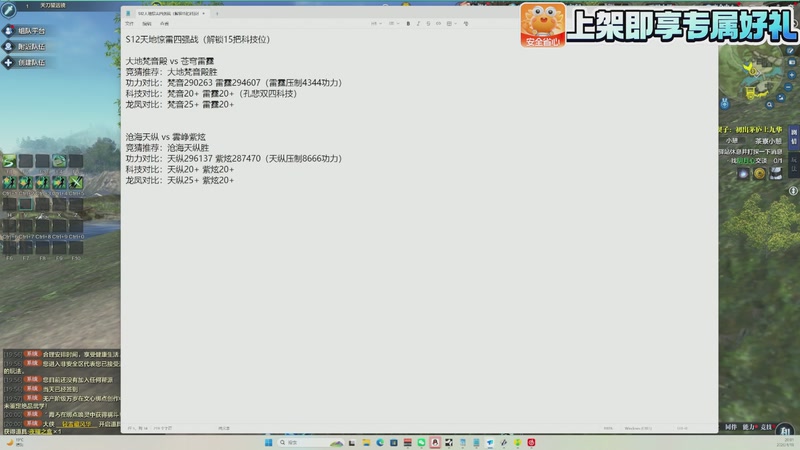Viewport: 800px width, 450px height.
Task: Click the crab 安全省心 promotional icon
Action: pyautogui.click(x=543, y=24)
